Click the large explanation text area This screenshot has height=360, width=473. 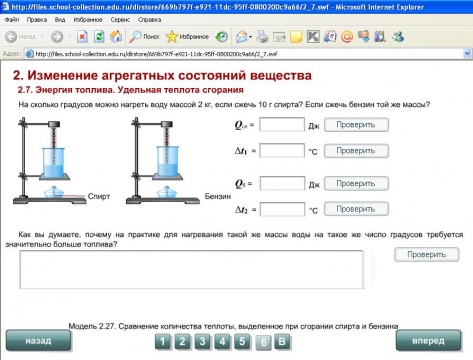[191, 269]
